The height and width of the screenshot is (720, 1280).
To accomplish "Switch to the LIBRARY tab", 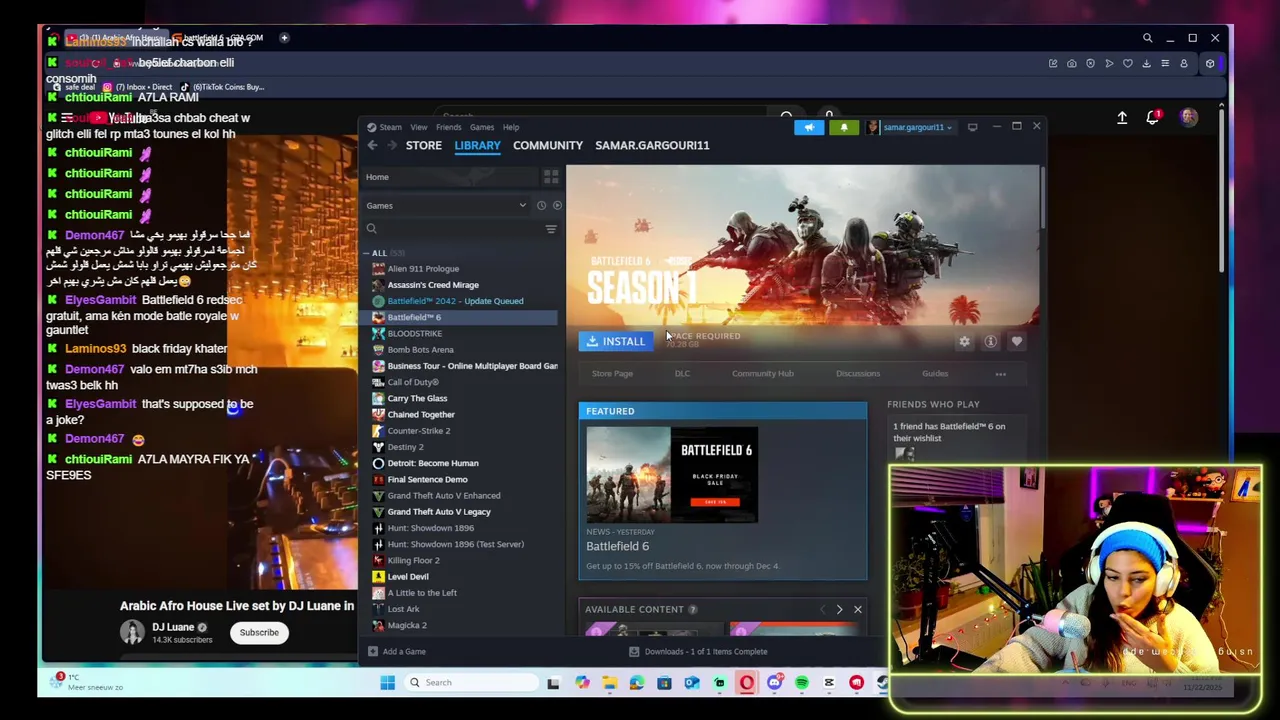I will click(477, 145).
